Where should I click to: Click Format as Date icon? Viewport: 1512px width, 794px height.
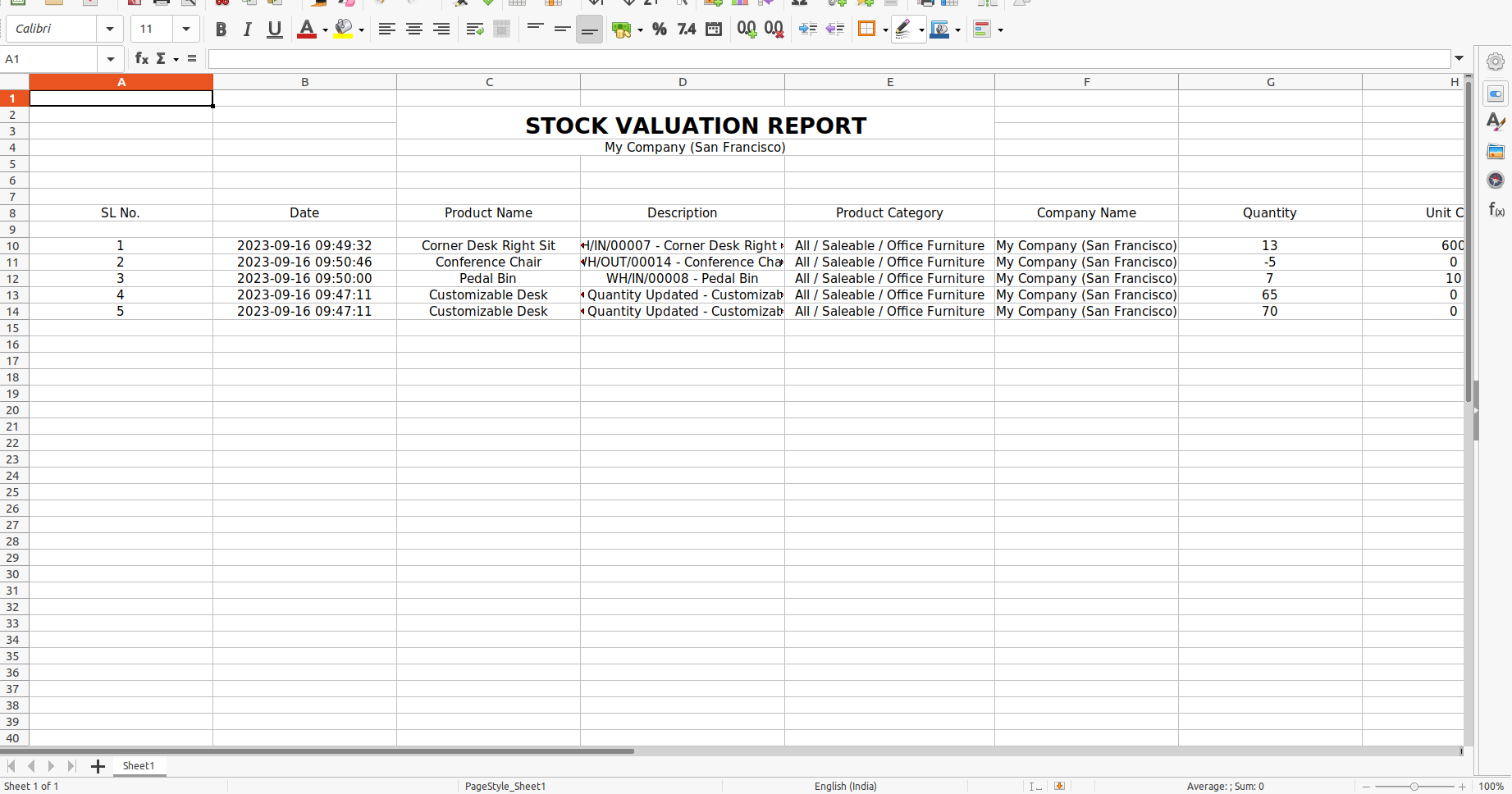tap(714, 30)
